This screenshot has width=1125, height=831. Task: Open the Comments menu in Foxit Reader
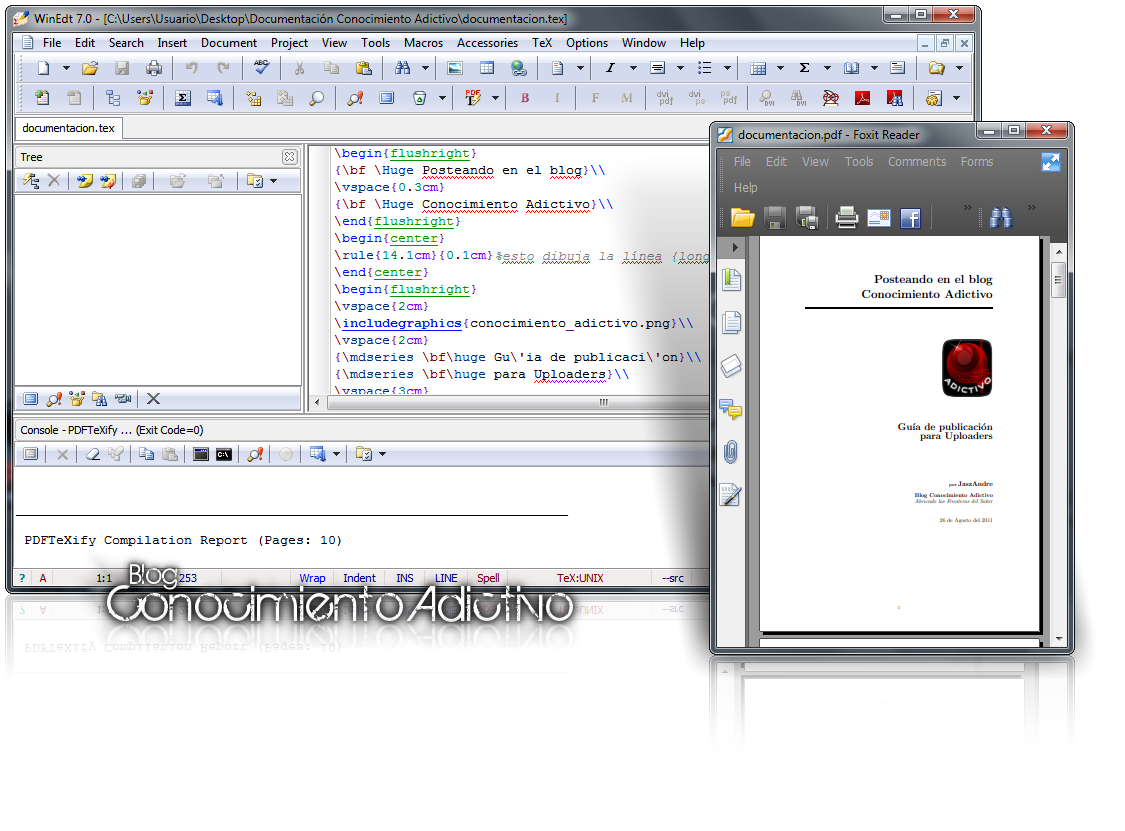(917, 161)
